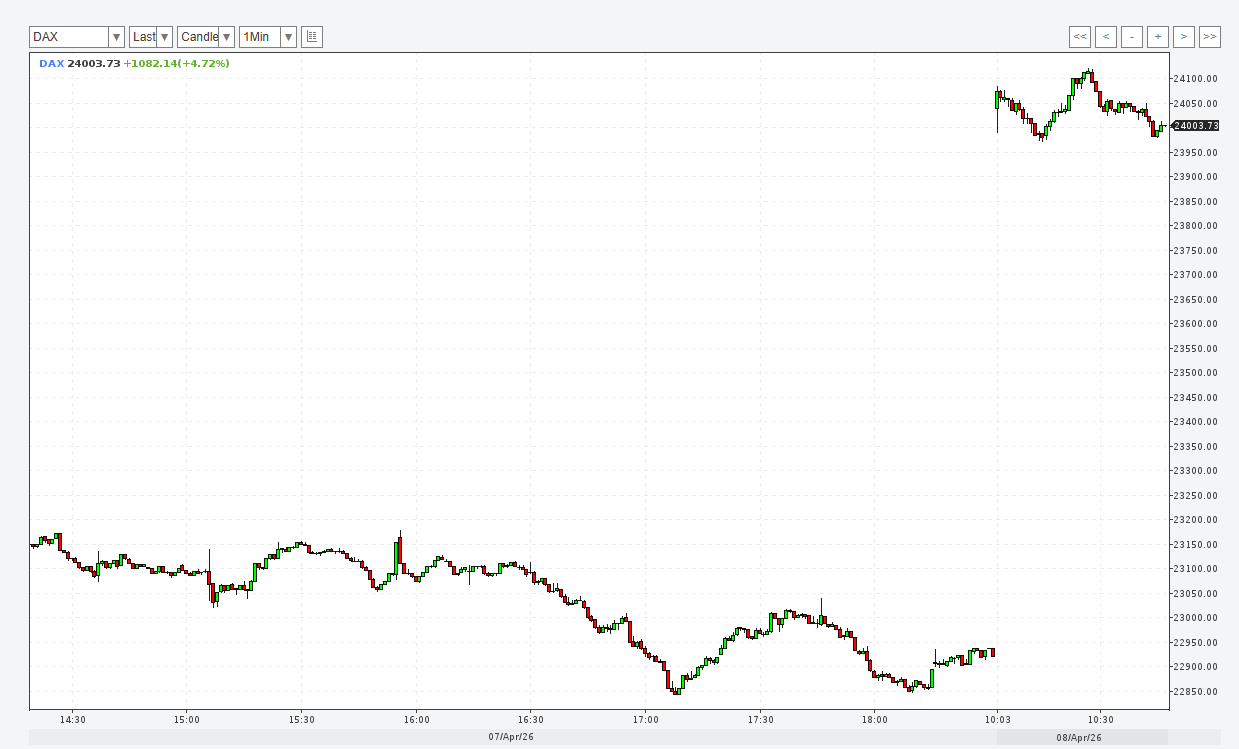Image resolution: width=1239 pixels, height=749 pixels.
Task: Click the 17:00 time axis label
Action: coord(646,719)
